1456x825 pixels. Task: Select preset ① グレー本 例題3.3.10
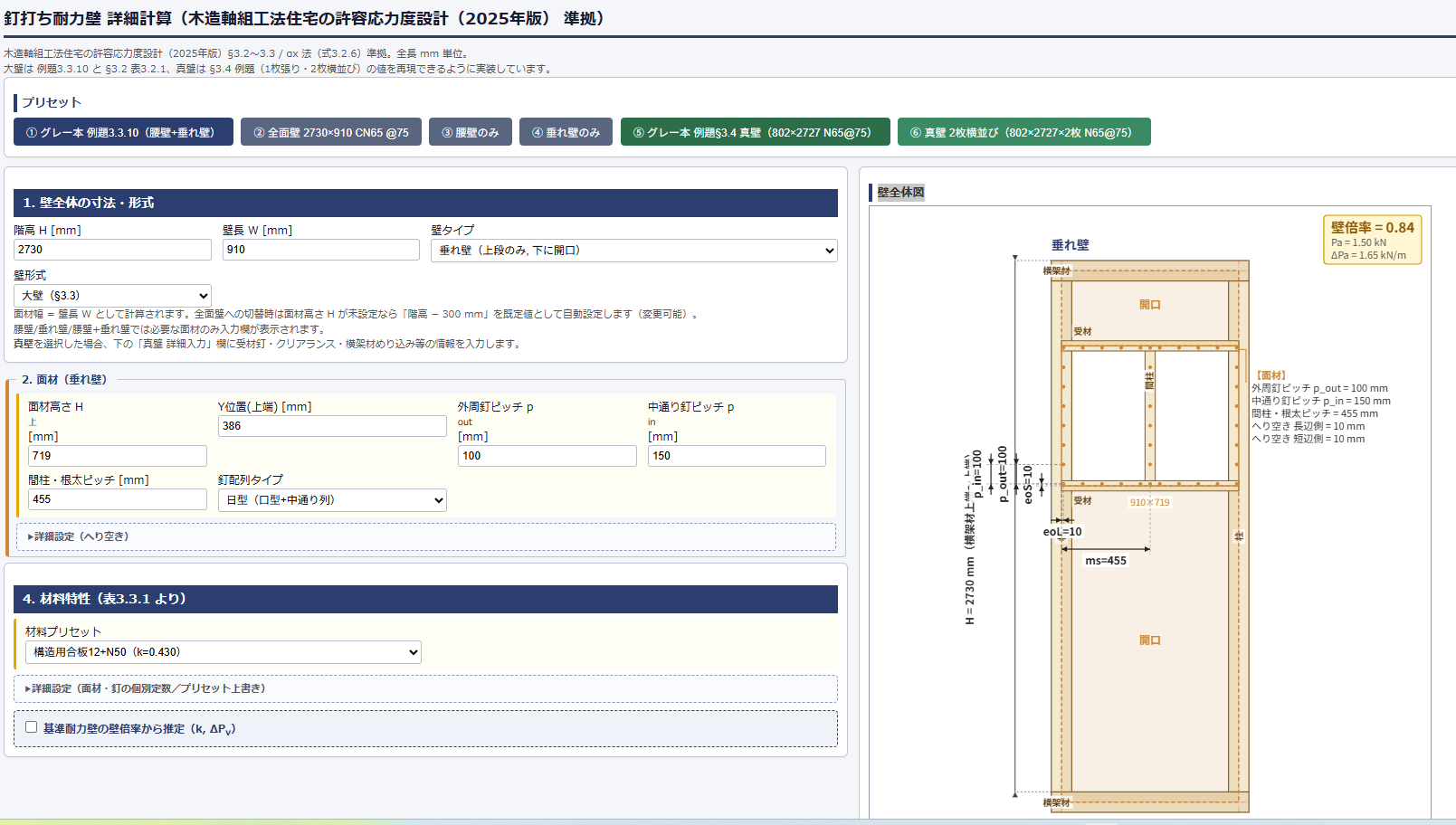pos(123,132)
